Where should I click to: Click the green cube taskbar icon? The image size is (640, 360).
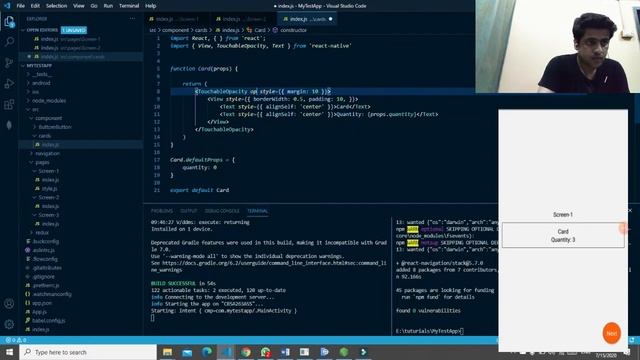point(344,352)
